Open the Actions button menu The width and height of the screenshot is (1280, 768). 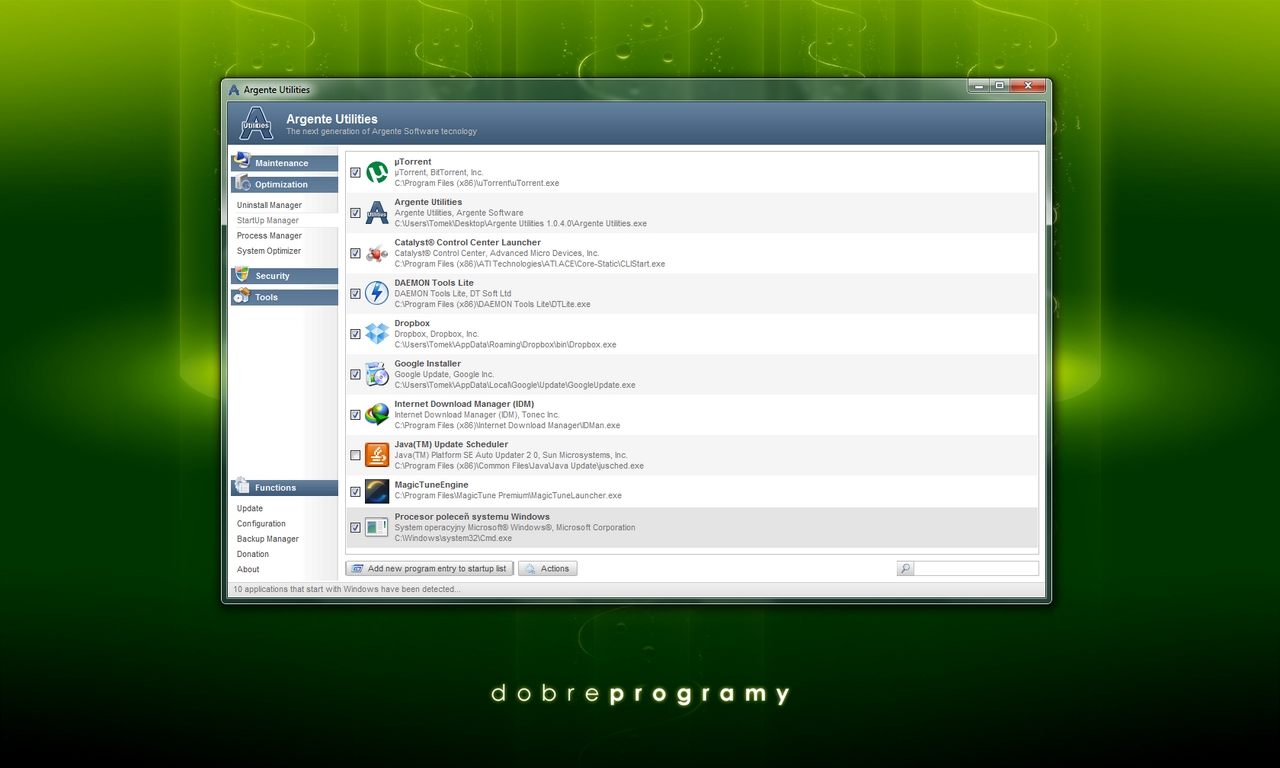[x=547, y=568]
